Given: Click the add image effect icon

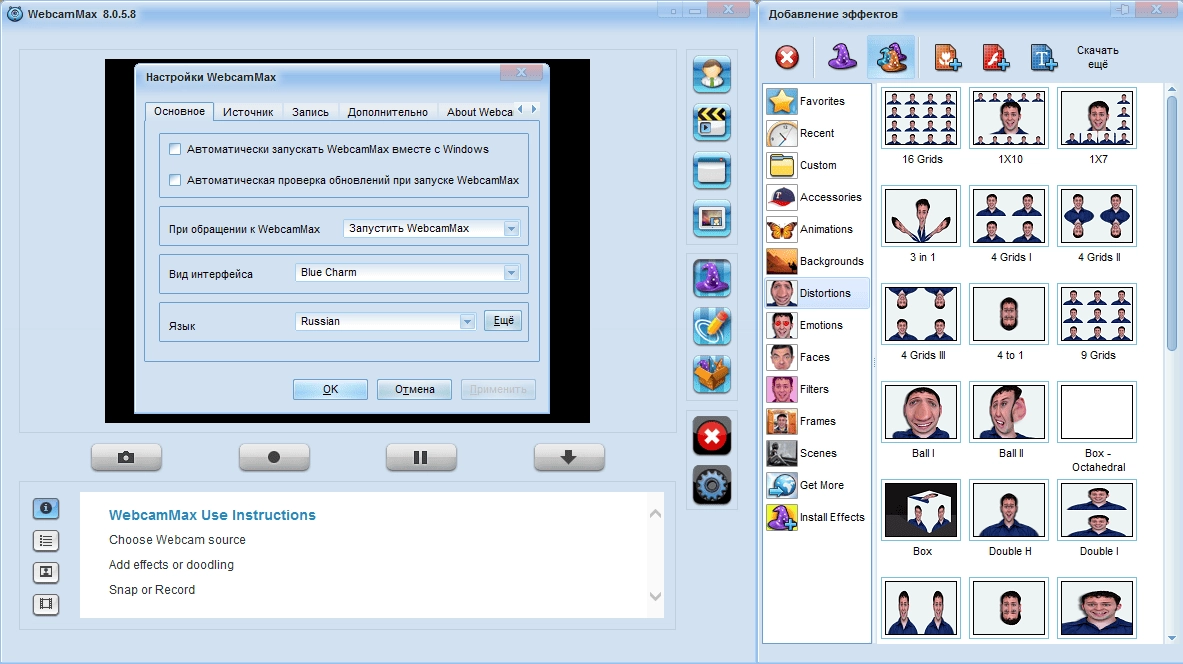Looking at the screenshot, I should pyautogui.click(x=948, y=57).
